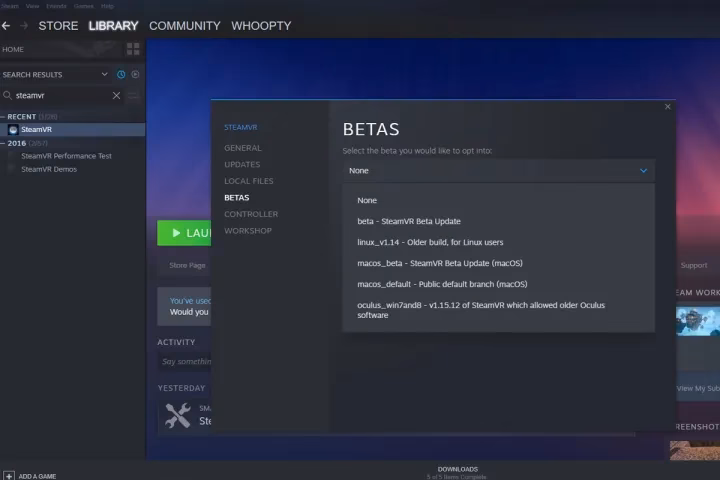
Task: Open the Friends menu
Action: click(56, 6)
